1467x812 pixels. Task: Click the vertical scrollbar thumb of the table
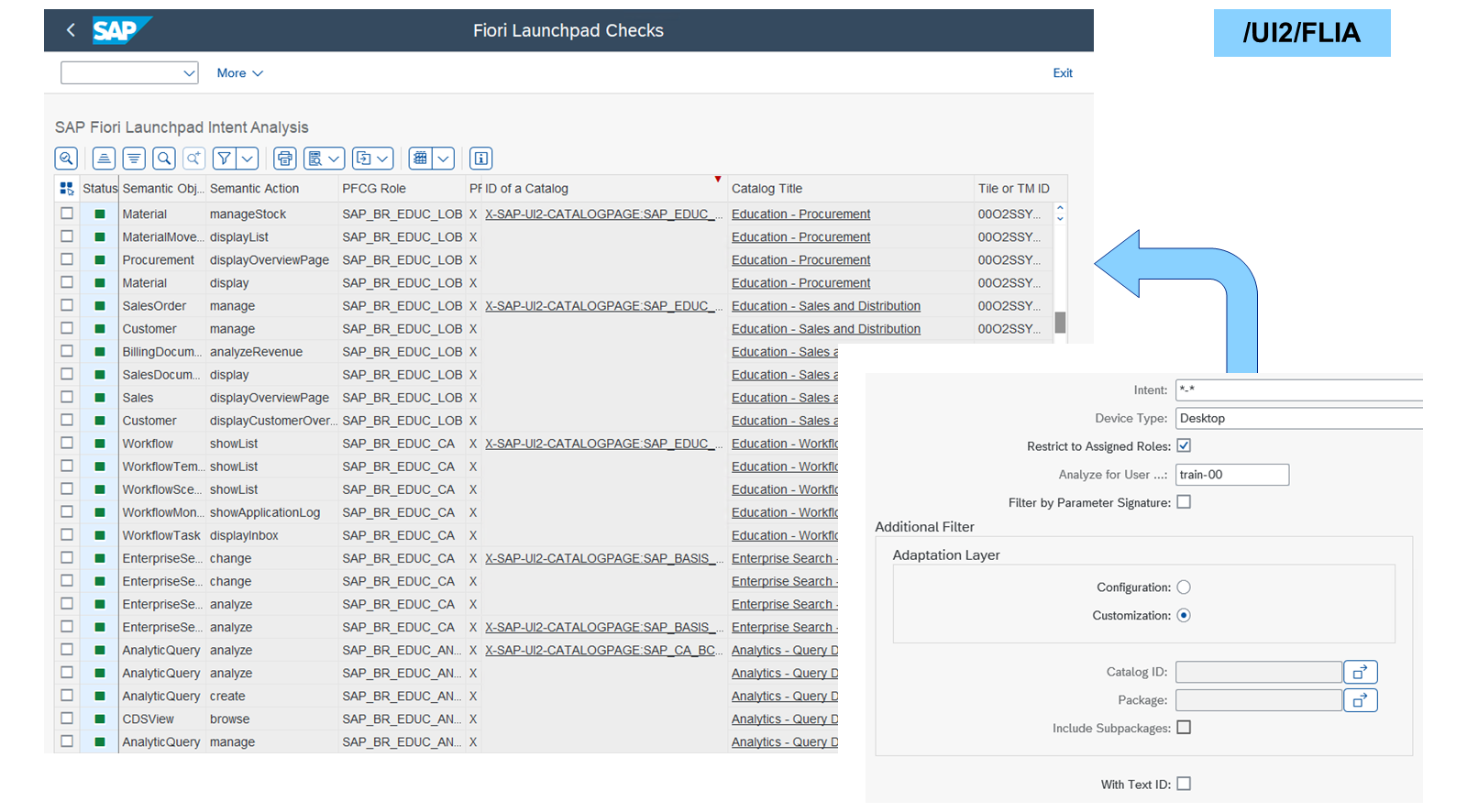point(1060,323)
